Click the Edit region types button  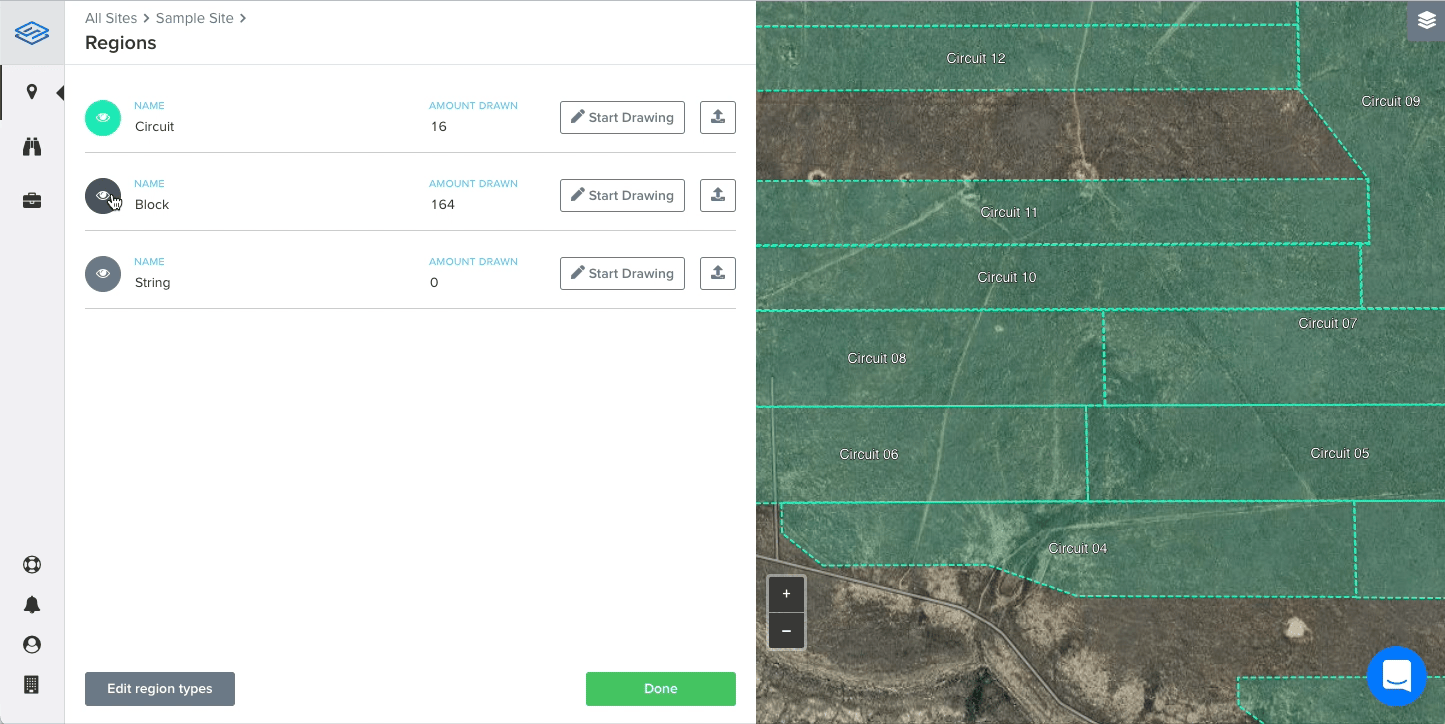click(160, 689)
